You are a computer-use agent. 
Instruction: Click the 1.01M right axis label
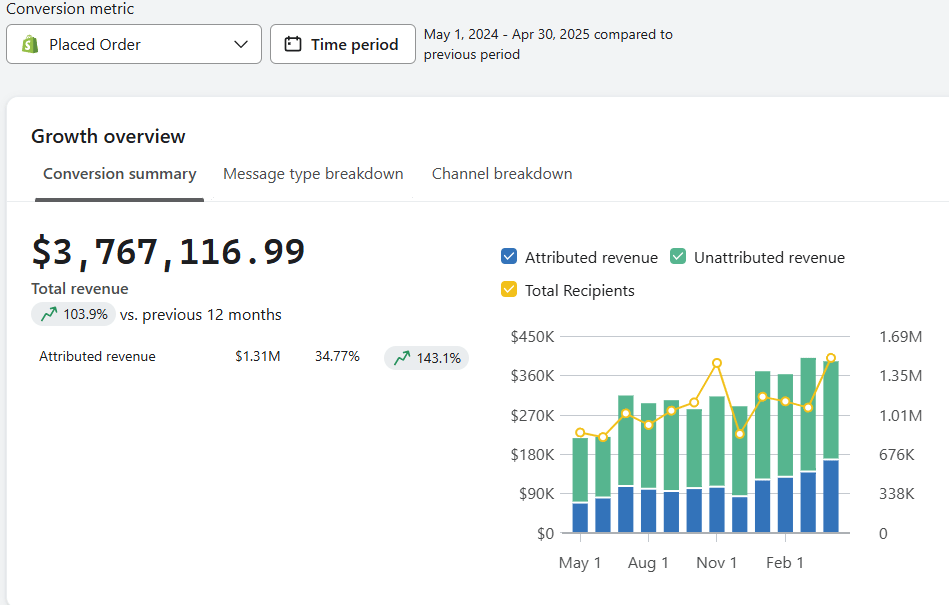click(901, 416)
